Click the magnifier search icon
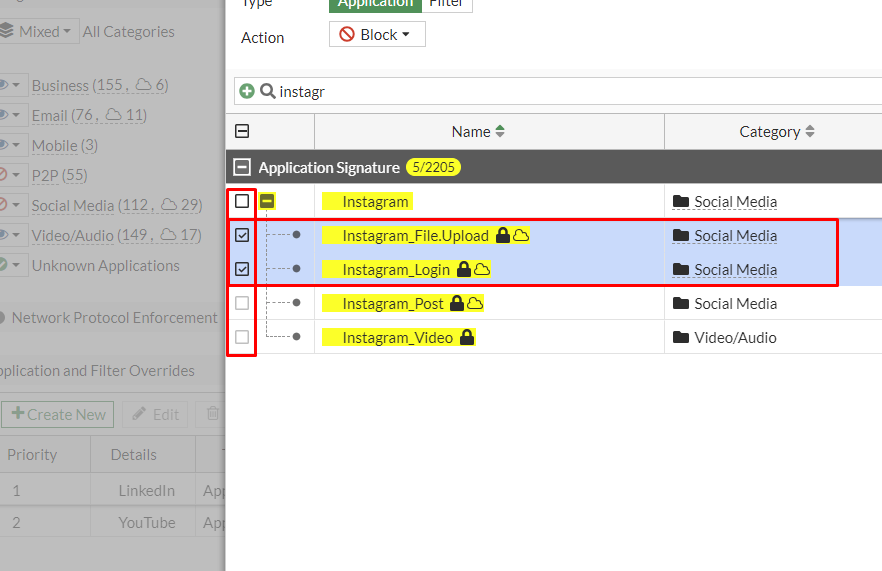Viewport: 882px width, 571px height. pos(268,91)
